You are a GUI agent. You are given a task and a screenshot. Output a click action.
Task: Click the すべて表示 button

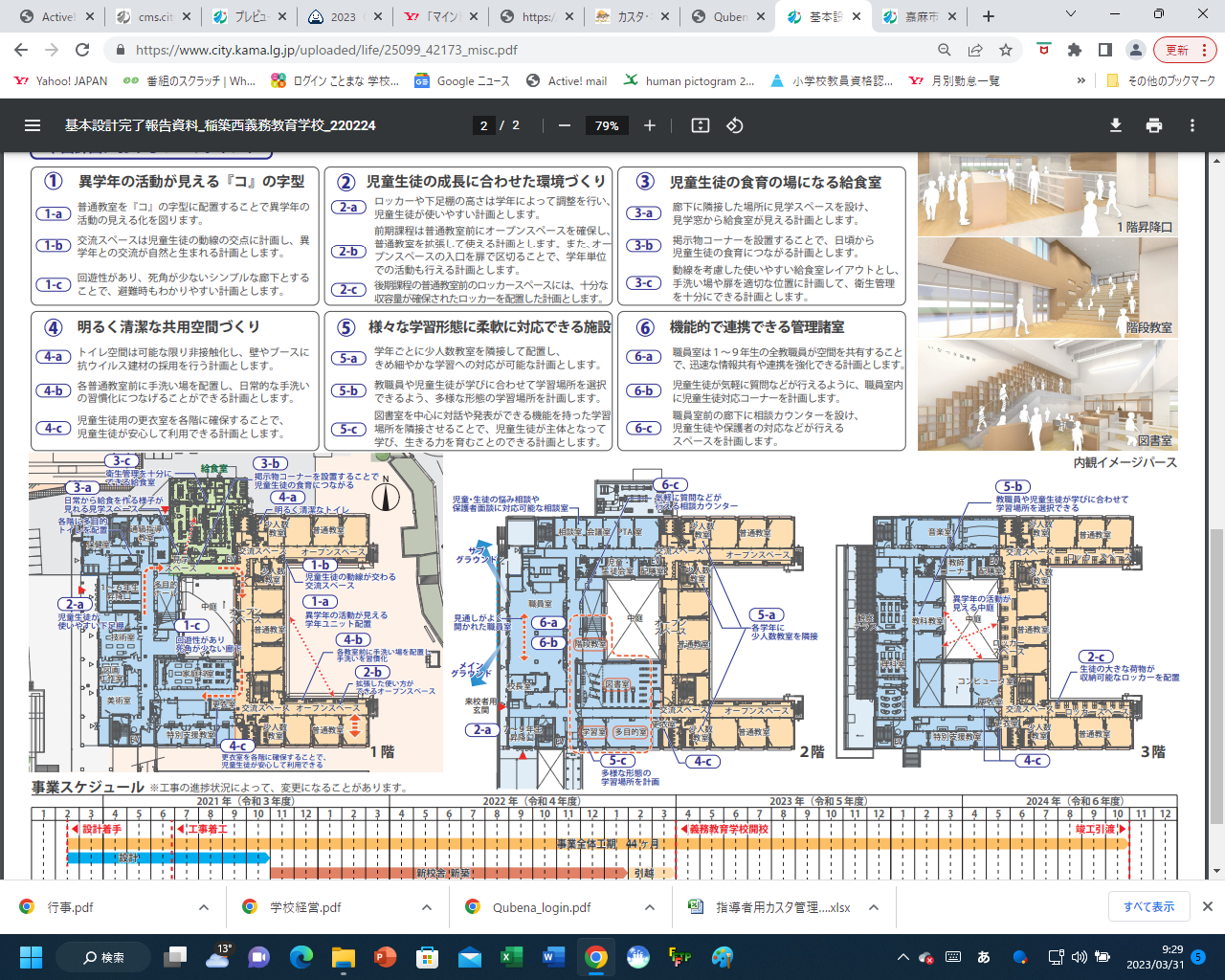[1148, 906]
